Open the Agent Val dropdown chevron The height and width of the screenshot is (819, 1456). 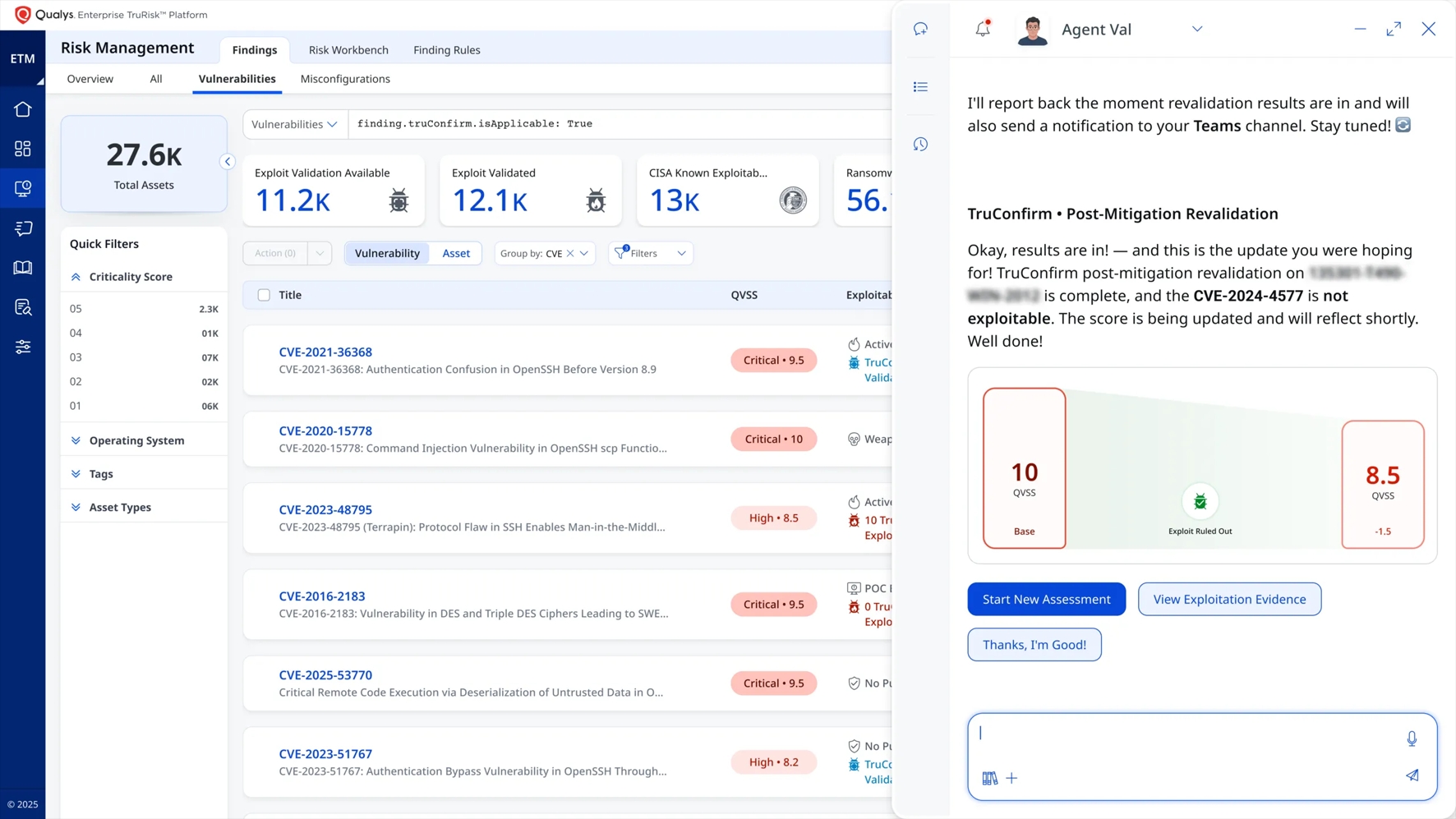(1196, 30)
